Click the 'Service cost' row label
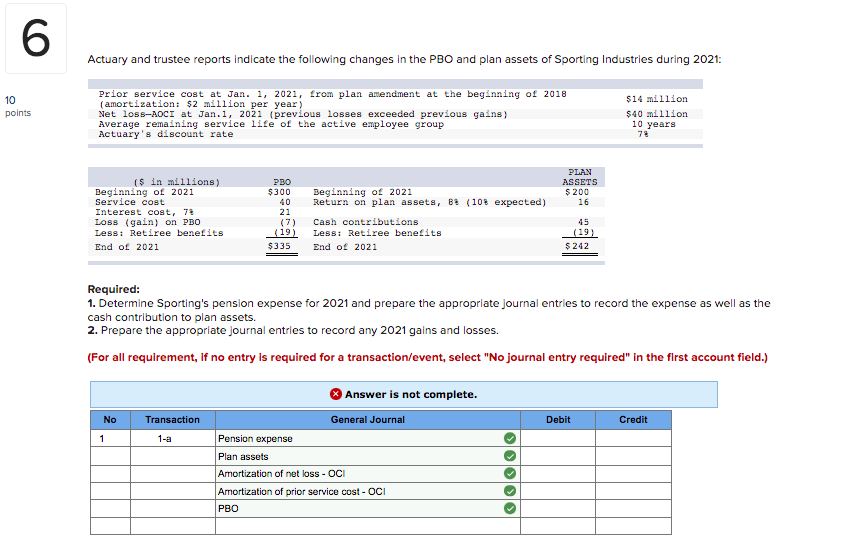This screenshot has width=845, height=557. (129, 202)
